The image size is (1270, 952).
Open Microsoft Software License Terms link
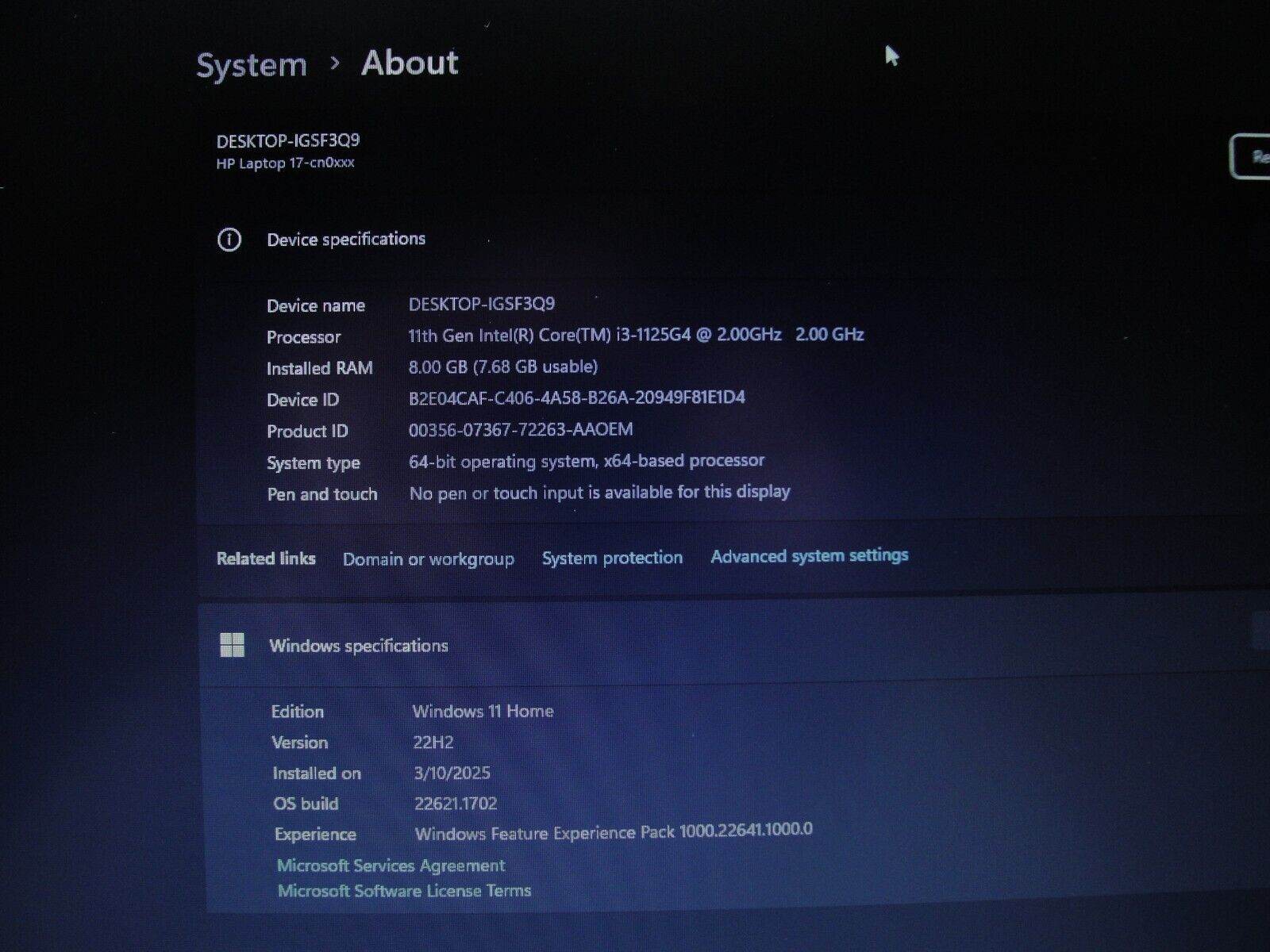point(404,891)
